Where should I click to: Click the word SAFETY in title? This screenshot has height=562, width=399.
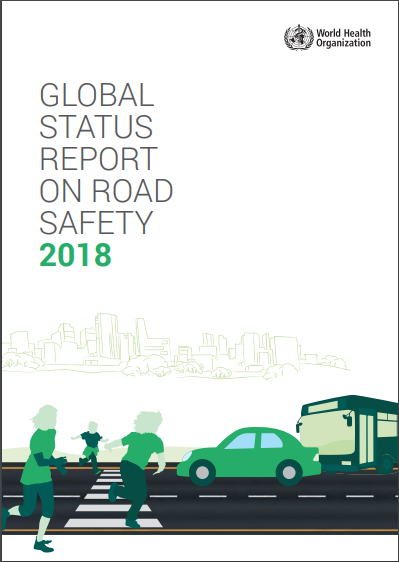click(x=96, y=223)
